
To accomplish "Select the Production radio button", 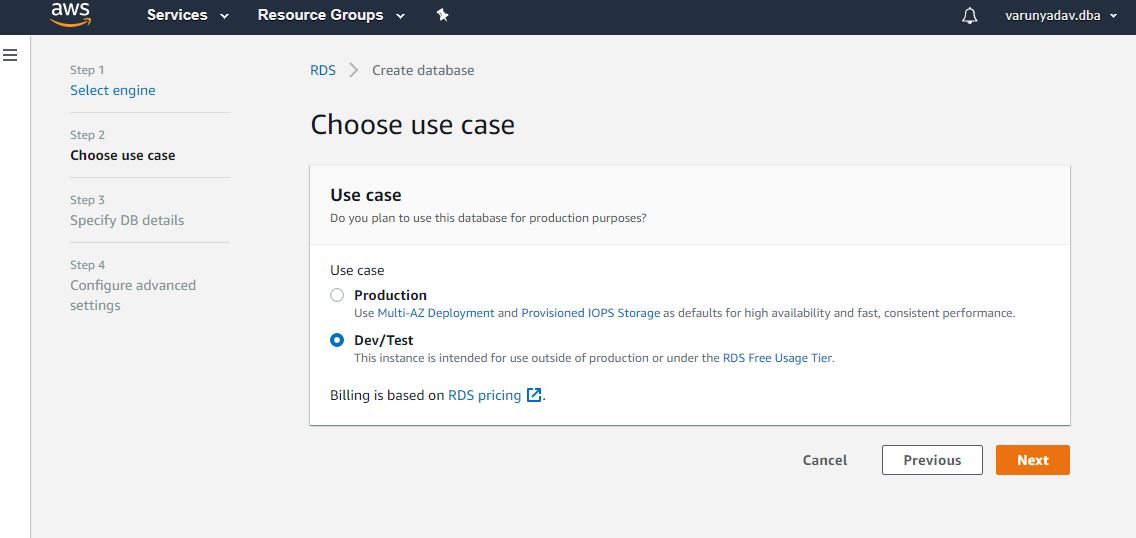I will [337, 295].
